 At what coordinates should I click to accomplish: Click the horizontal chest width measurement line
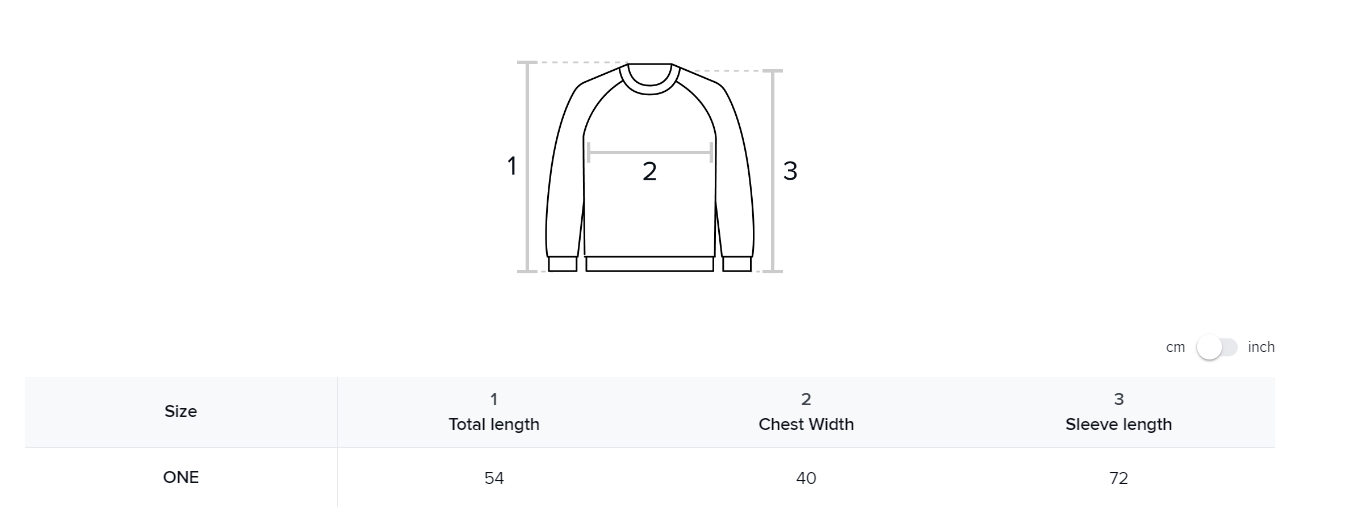[x=650, y=152]
